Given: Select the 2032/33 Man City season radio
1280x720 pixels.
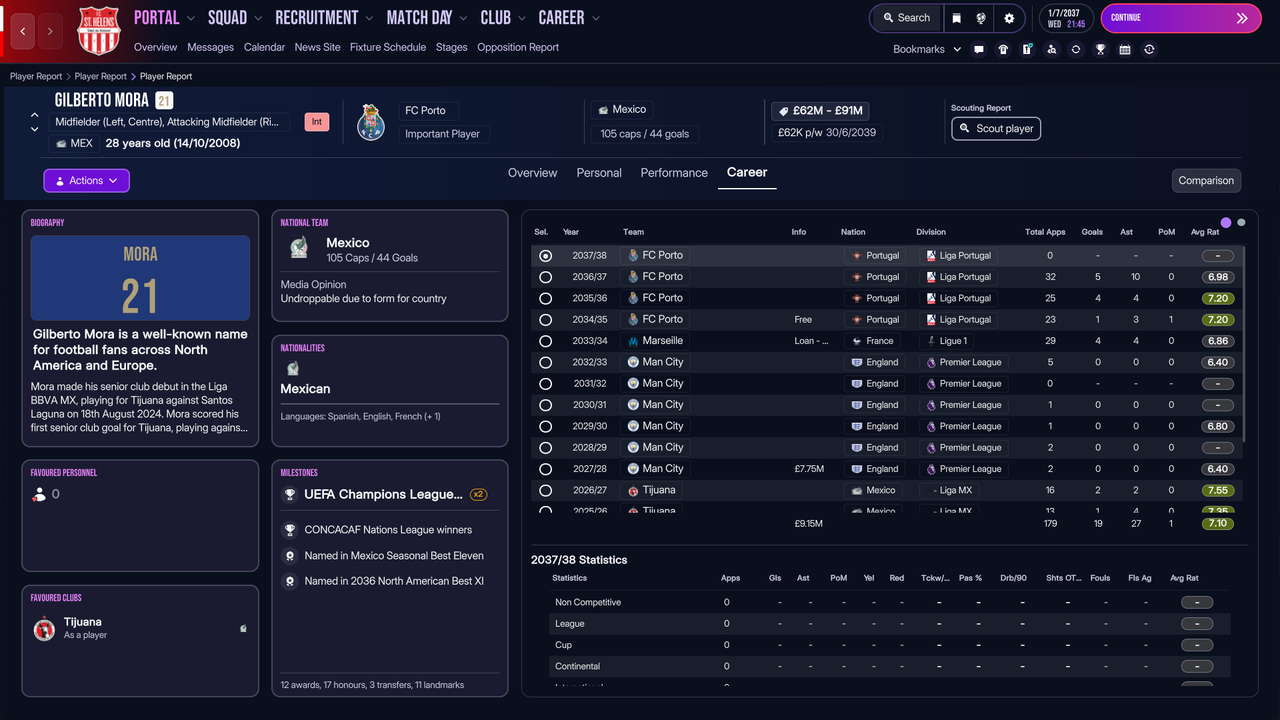Looking at the screenshot, I should click(545, 362).
